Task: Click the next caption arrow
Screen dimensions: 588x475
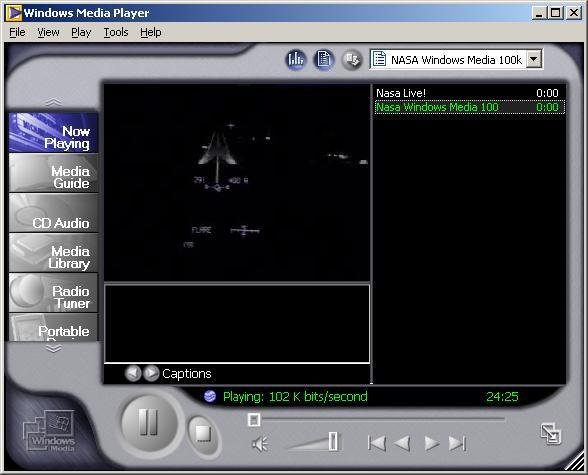Action: [x=152, y=373]
